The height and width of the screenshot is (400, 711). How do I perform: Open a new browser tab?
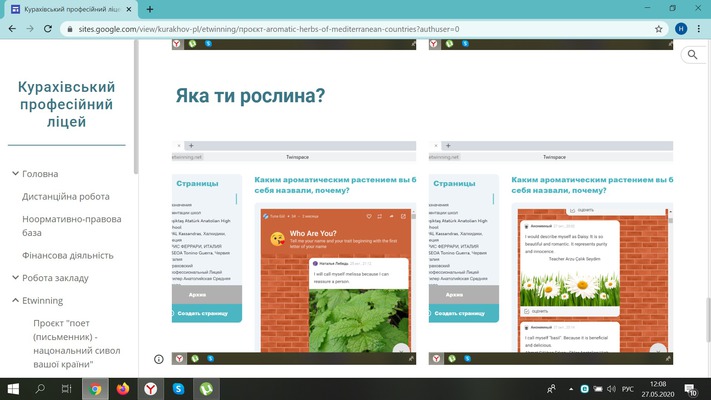[x=149, y=9]
